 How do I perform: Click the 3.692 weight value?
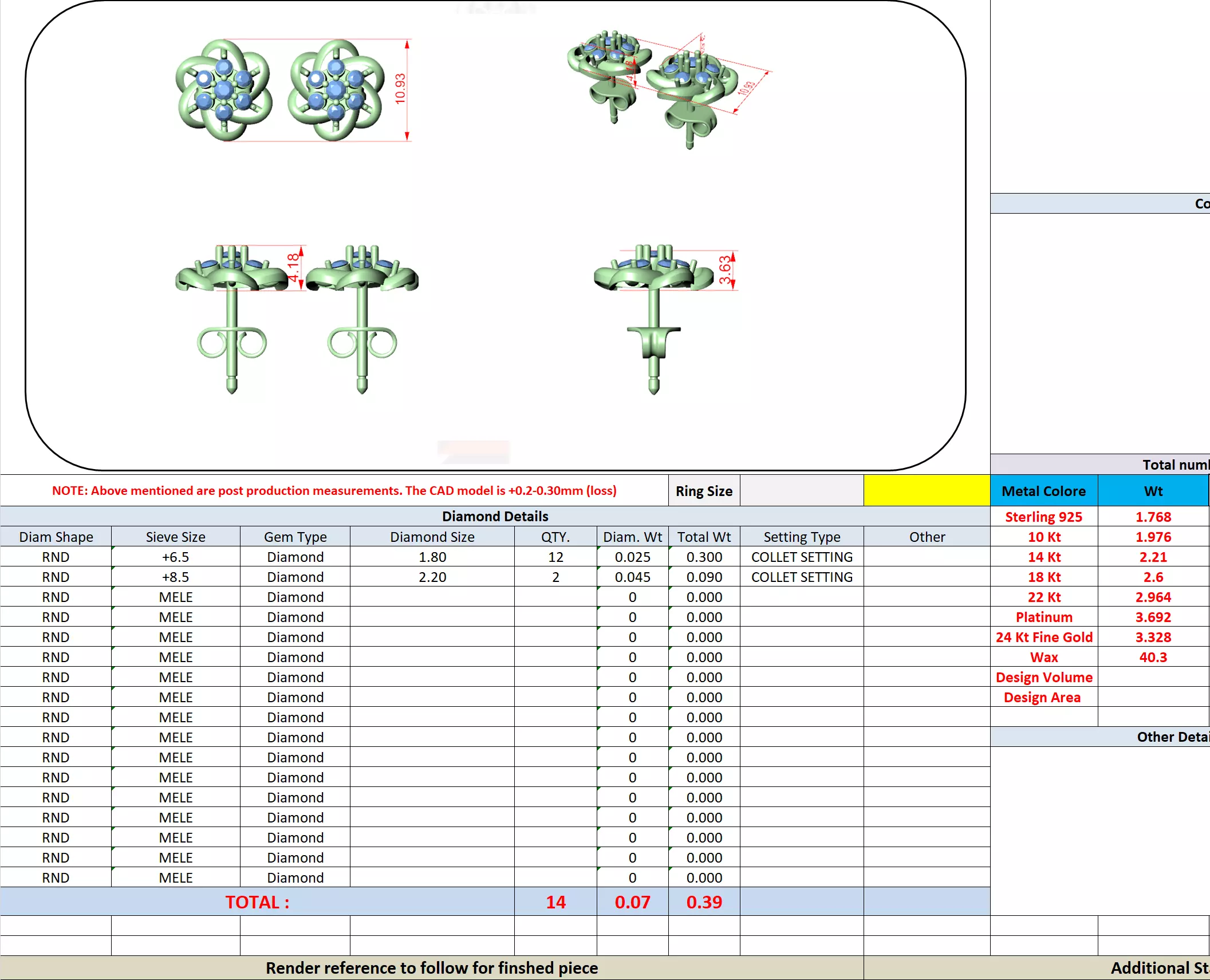pos(1153,617)
